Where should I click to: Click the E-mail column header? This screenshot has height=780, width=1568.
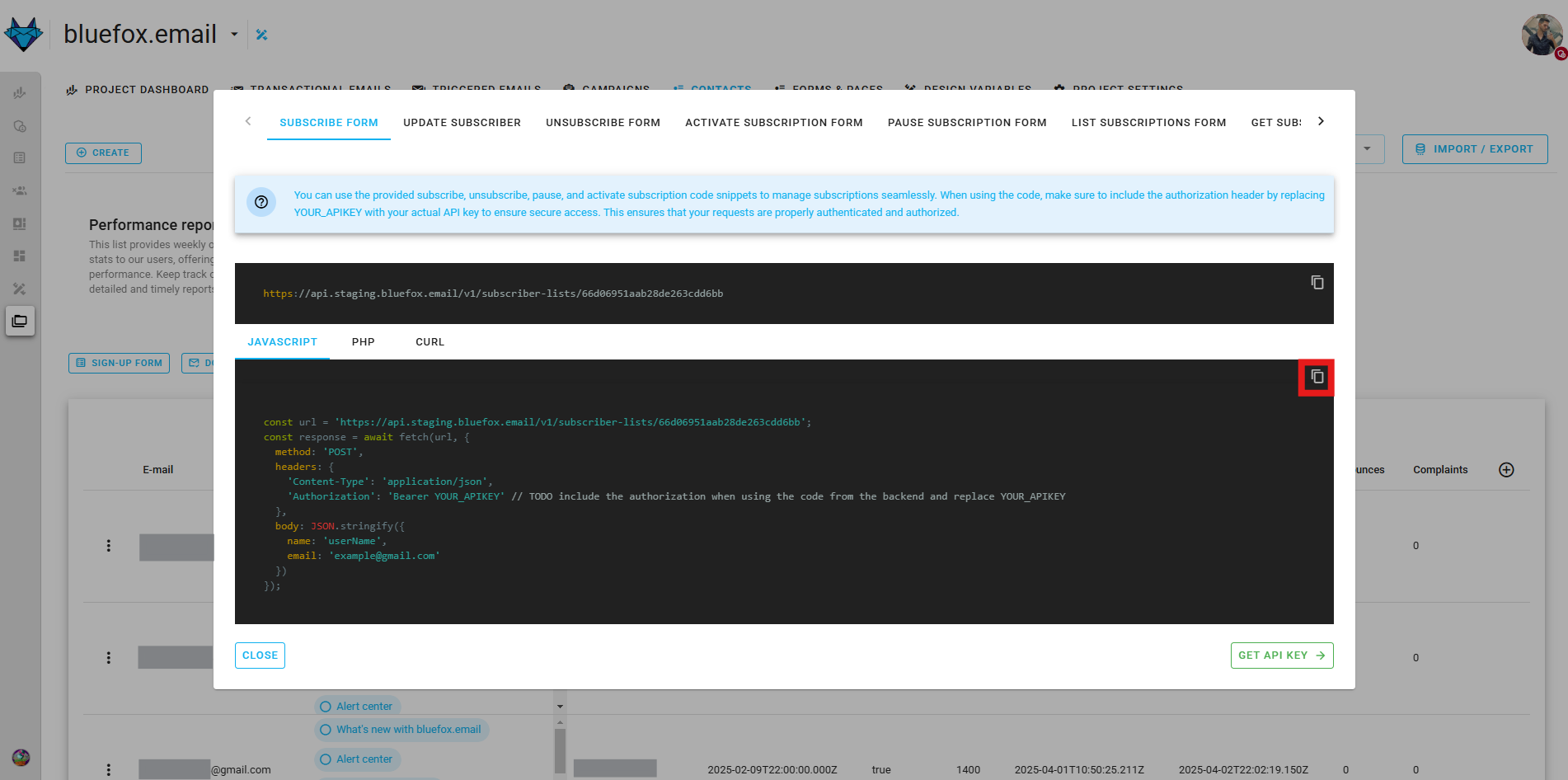(157, 470)
